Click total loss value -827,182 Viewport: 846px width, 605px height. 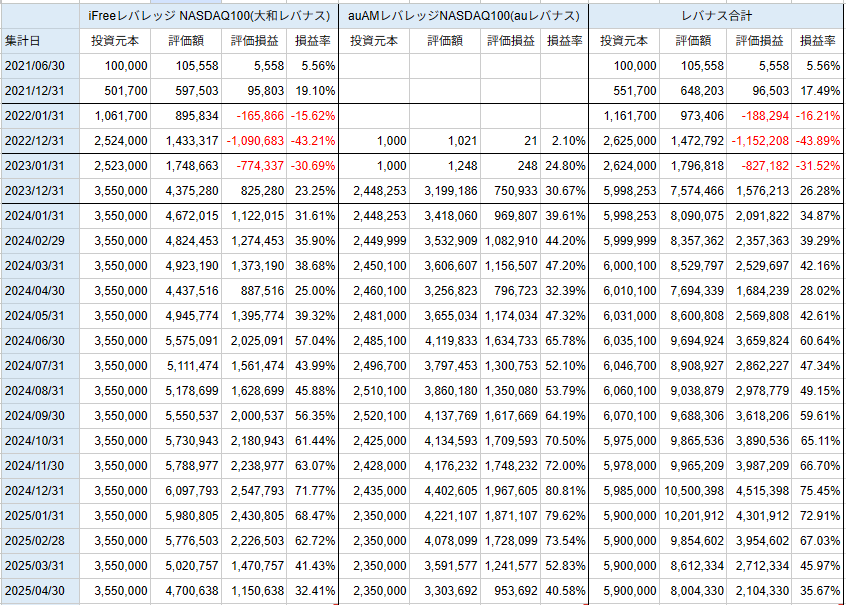point(765,166)
